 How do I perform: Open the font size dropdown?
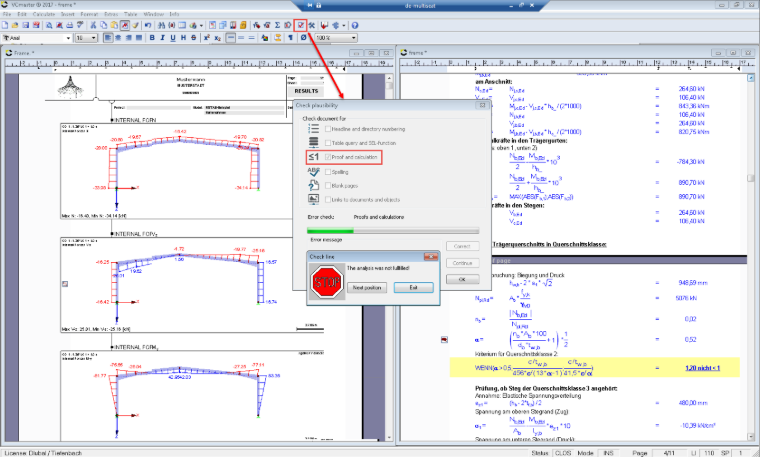tap(86, 38)
